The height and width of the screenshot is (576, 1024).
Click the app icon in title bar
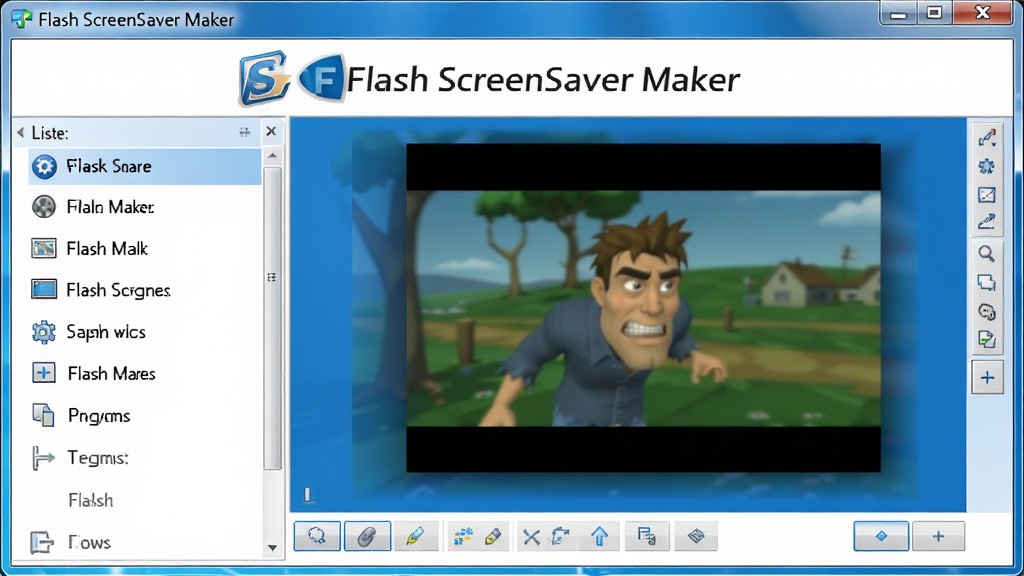click(22, 18)
